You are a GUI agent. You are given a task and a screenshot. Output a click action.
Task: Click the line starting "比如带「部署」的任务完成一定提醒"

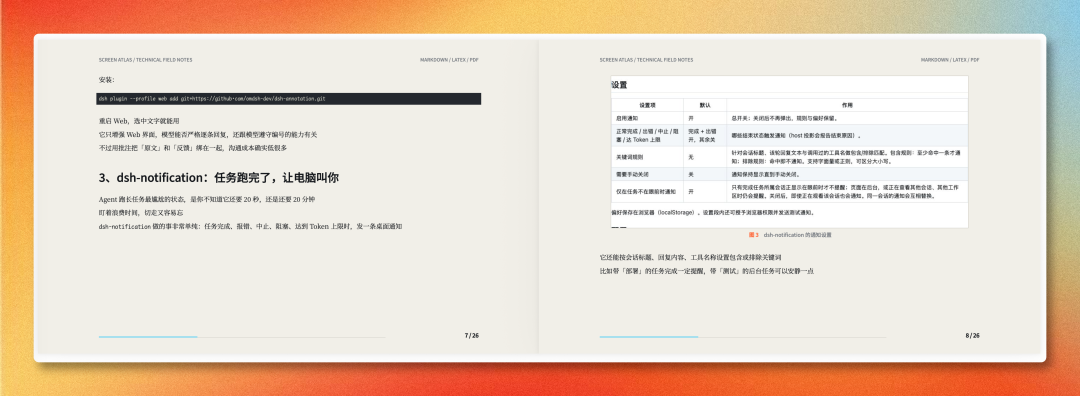(707, 271)
